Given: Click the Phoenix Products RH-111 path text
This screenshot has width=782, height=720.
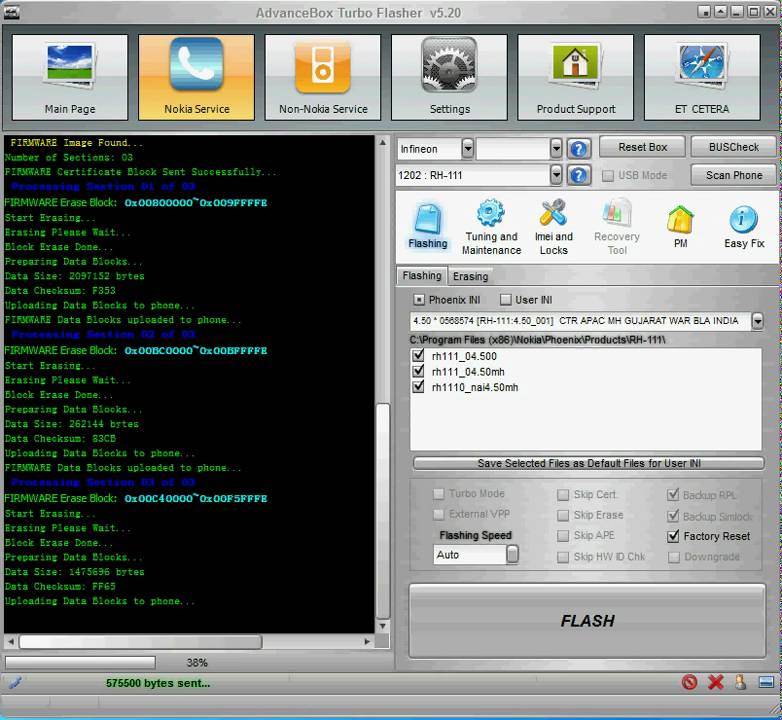Looking at the screenshot, I should (x=537, y=340).
